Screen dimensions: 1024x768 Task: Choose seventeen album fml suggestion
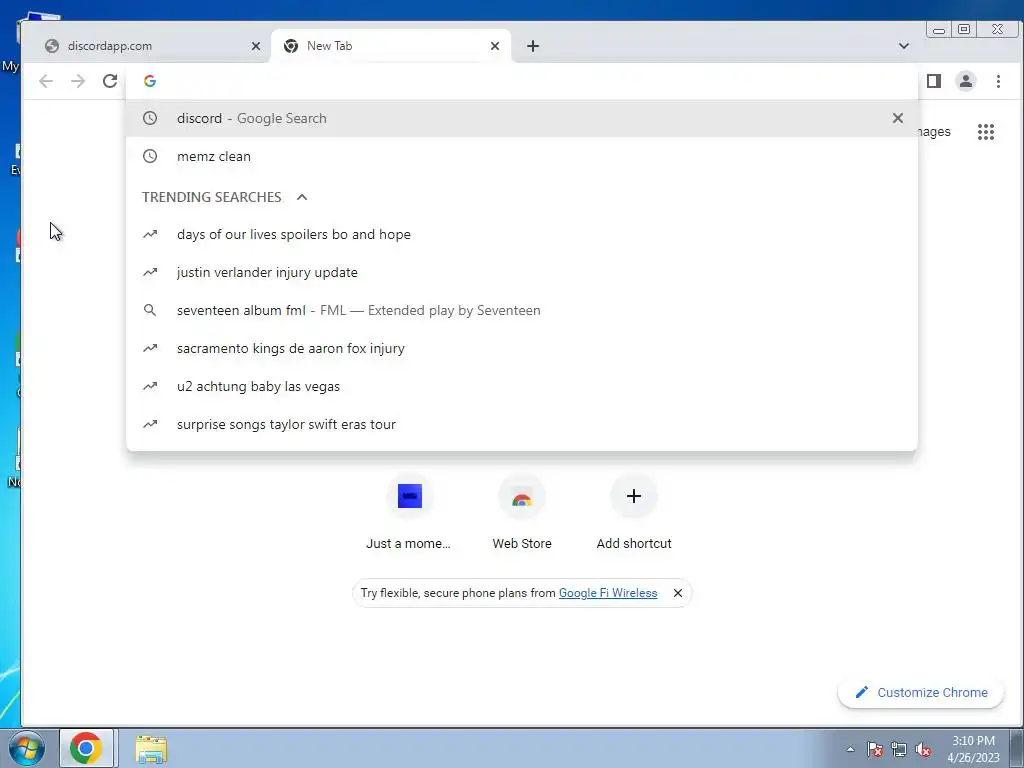pos(522,310)
